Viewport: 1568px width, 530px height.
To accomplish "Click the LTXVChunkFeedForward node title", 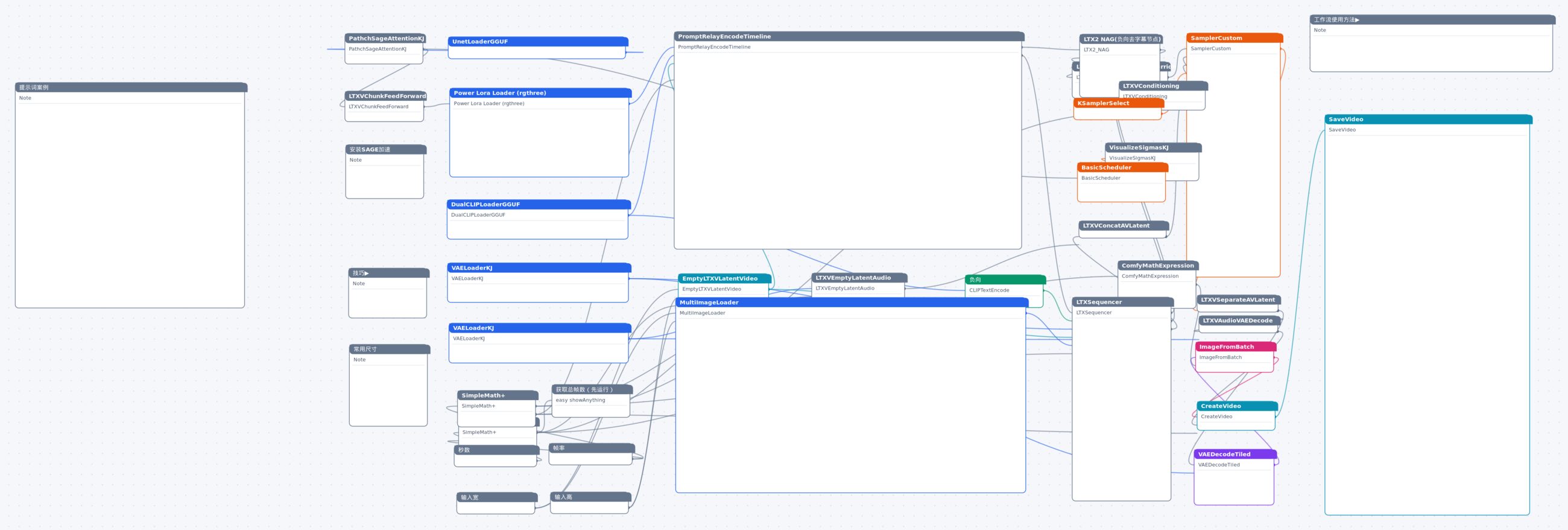I will (x=386, y=96).
